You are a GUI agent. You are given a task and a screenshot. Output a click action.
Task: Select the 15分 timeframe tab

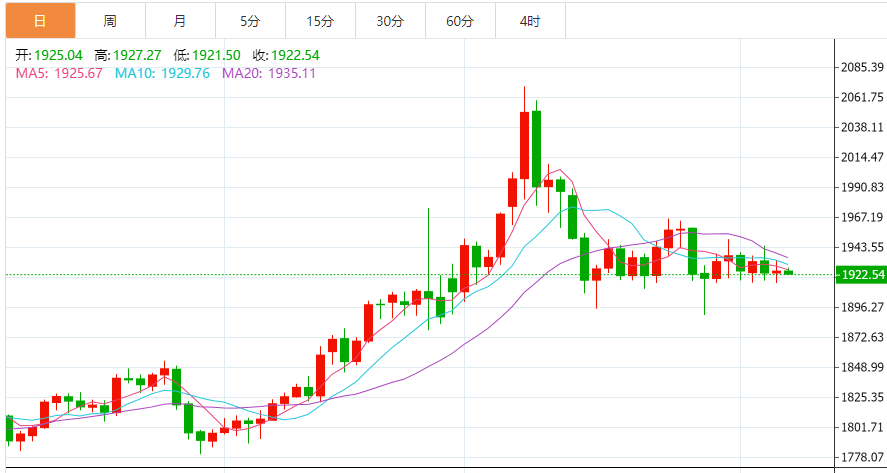click(320, 20)
